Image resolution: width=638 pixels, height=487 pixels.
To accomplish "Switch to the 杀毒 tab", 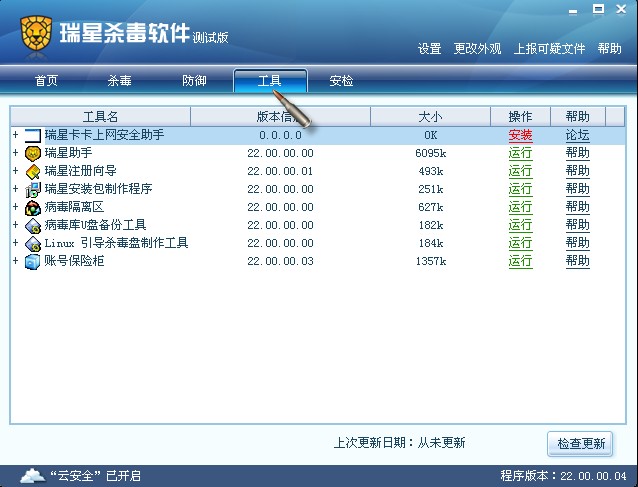I will point(120,81).
